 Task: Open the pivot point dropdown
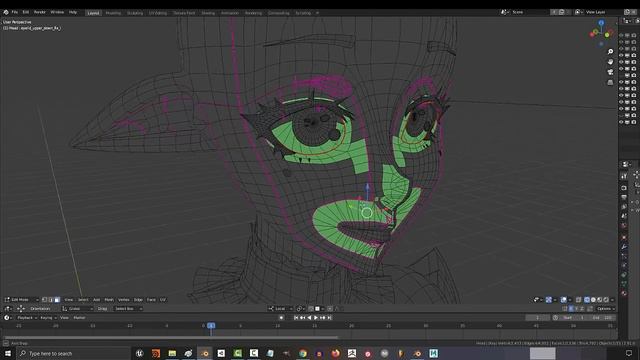tap(301, 309)
